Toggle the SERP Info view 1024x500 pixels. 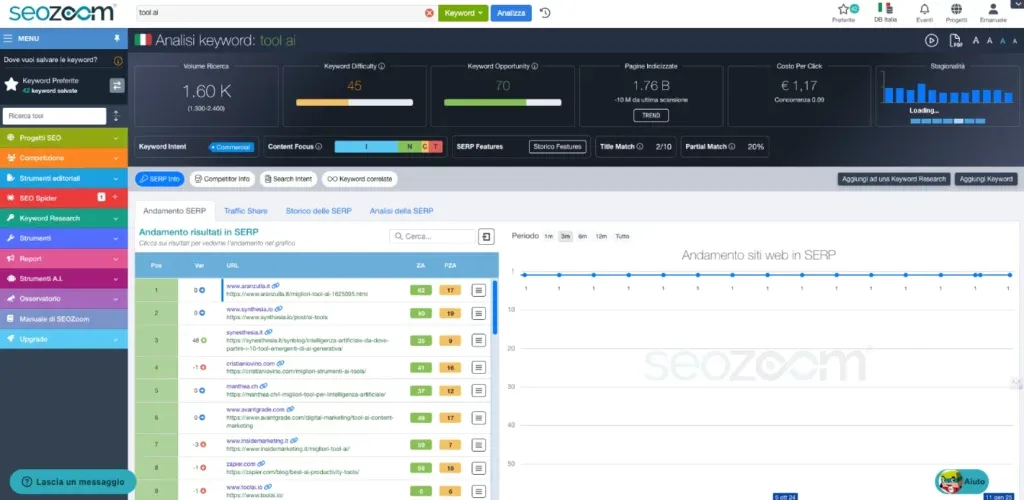point(160,179)
